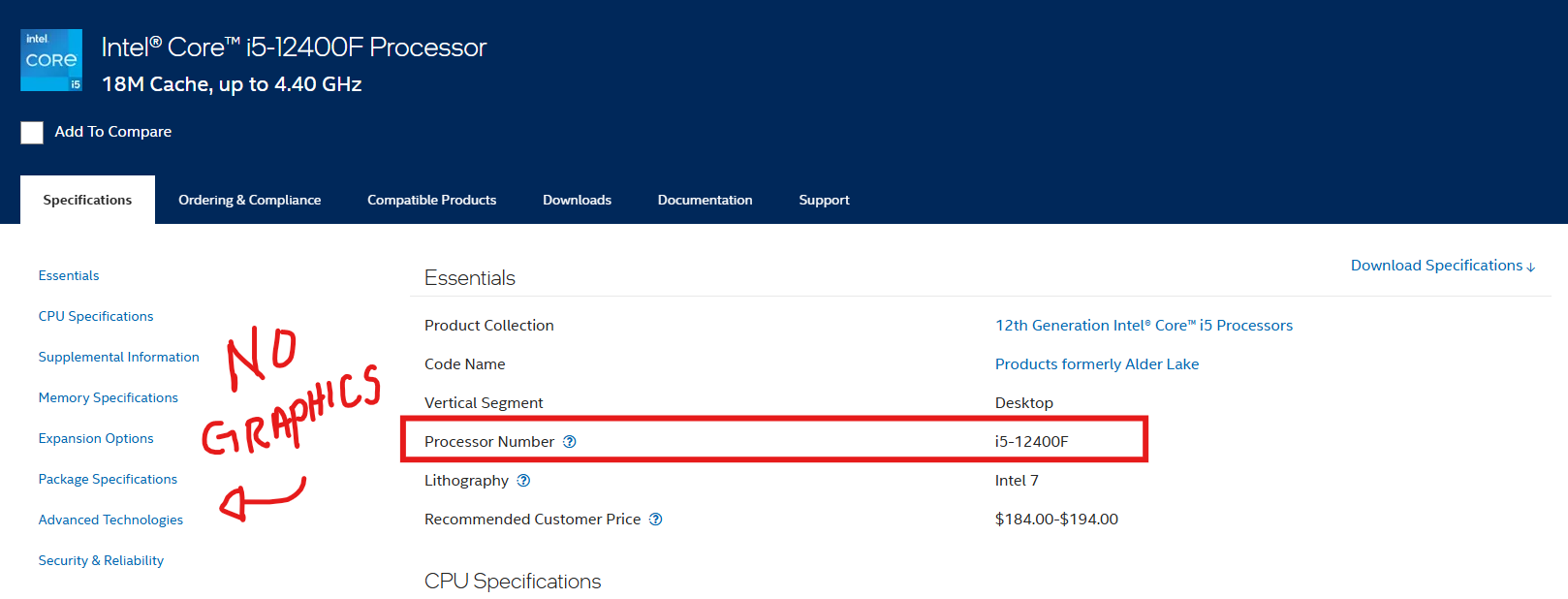Open the Recommended Customer Price help tooltip icon
Viewport: 1568px width, 599px height.
(656, 520)
